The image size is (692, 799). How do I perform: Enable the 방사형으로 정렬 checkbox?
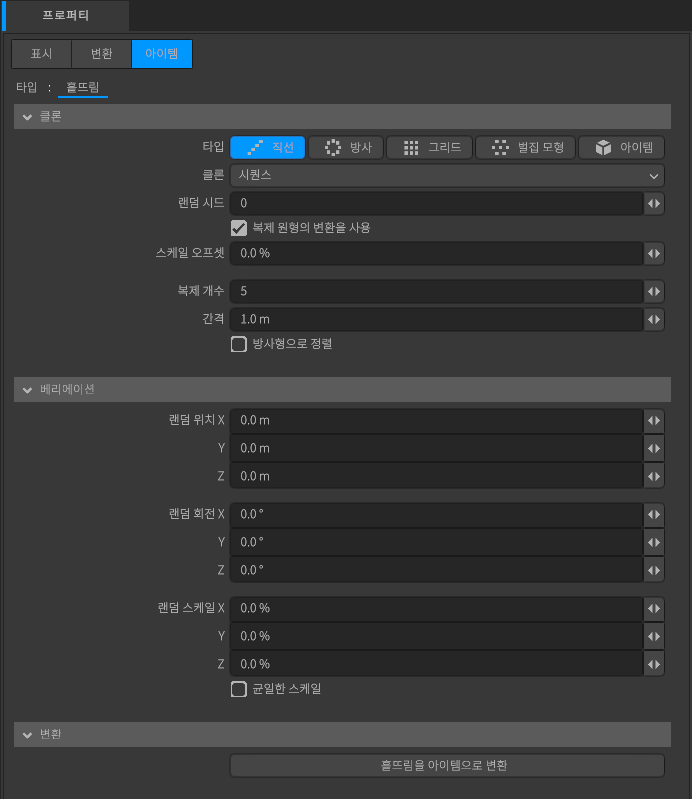239,344
